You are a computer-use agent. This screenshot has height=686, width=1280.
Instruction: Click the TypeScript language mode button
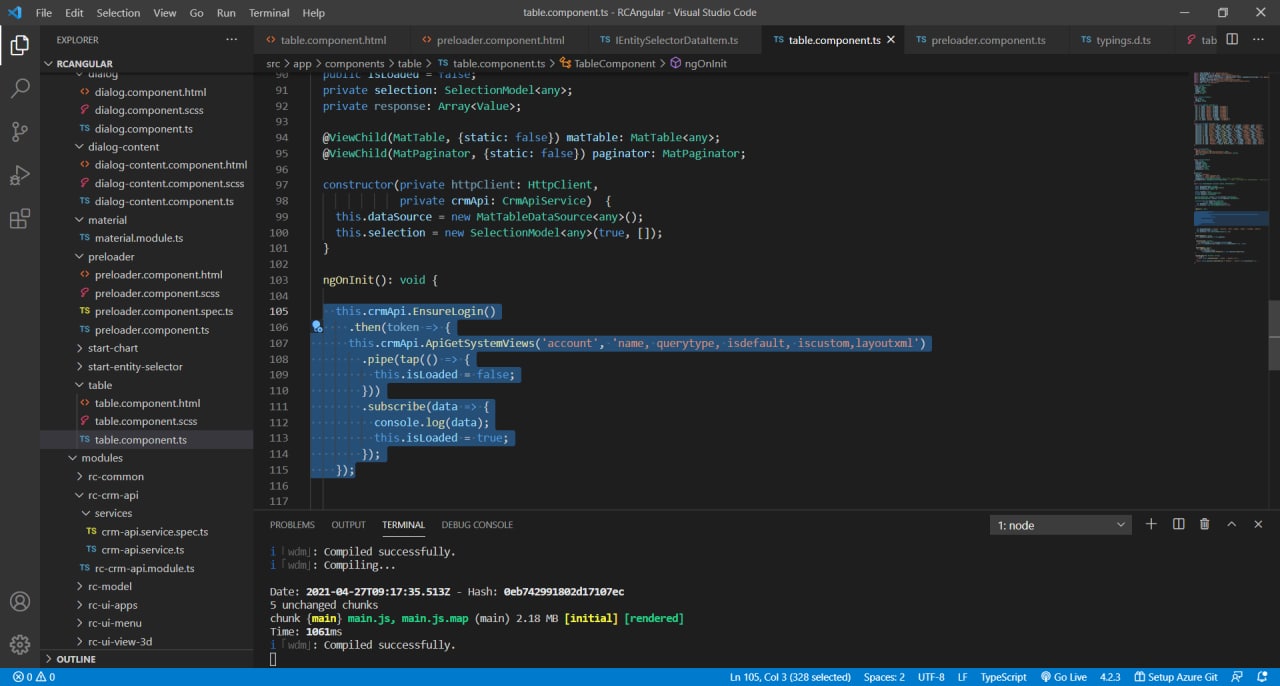[1003, 677]
